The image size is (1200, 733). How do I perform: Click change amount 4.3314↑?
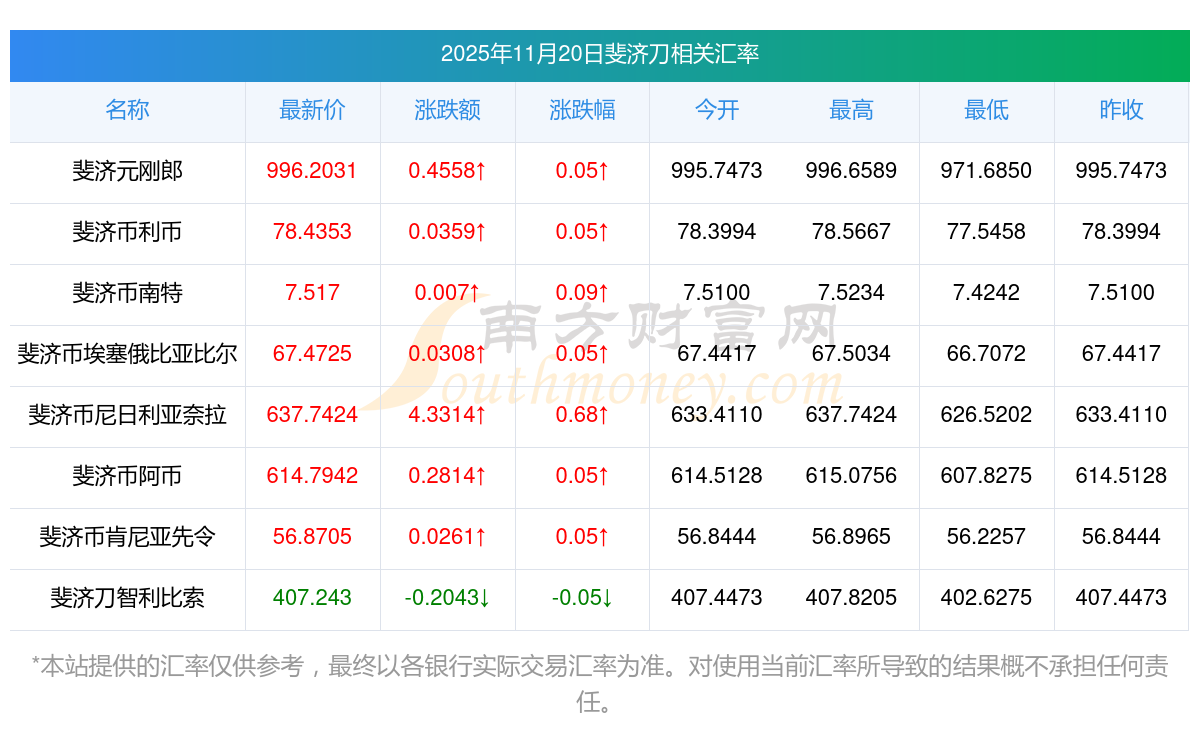click(x=447, y=415)
